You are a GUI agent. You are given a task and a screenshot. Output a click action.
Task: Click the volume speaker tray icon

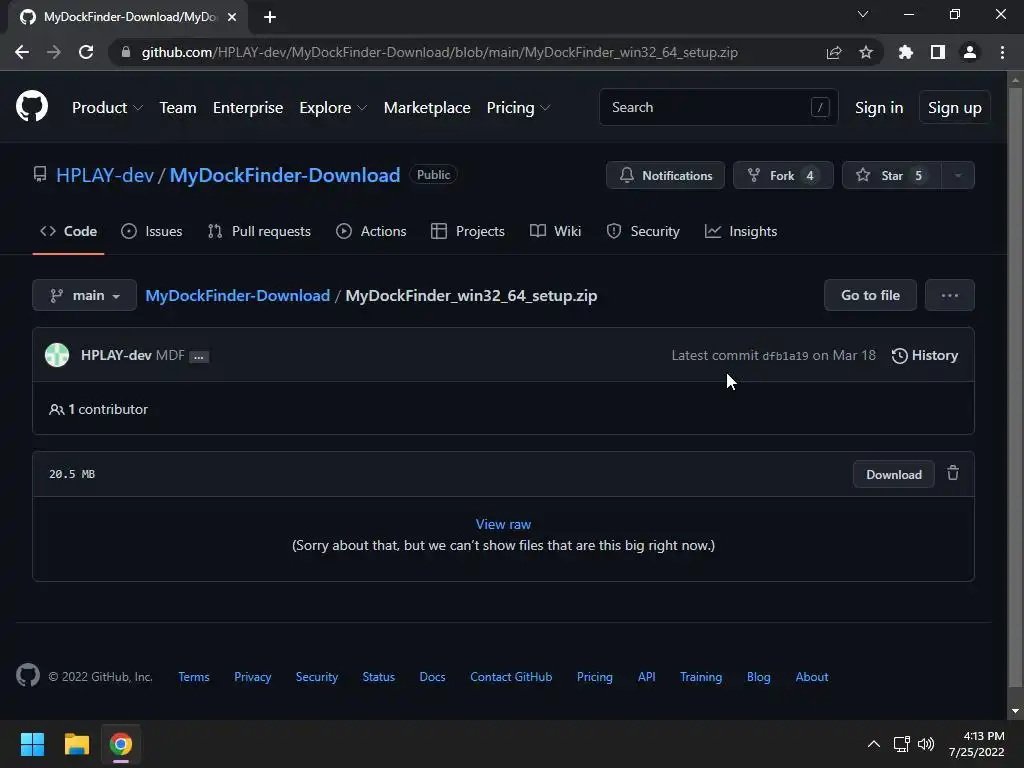(x=925, y=744)
